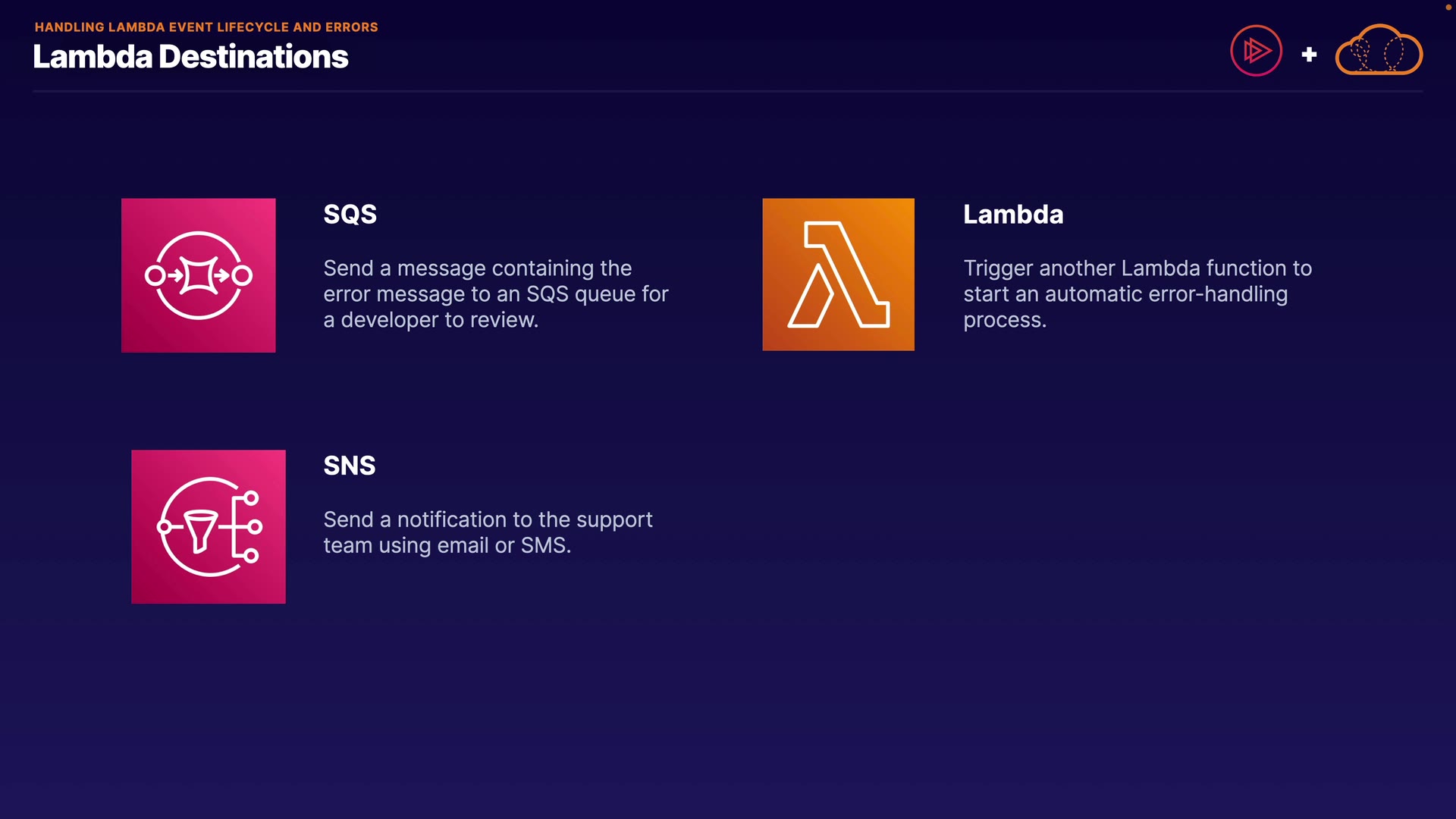Open the orange cloud logo
Viewport: 1456px width, 819px height.
1379,51
